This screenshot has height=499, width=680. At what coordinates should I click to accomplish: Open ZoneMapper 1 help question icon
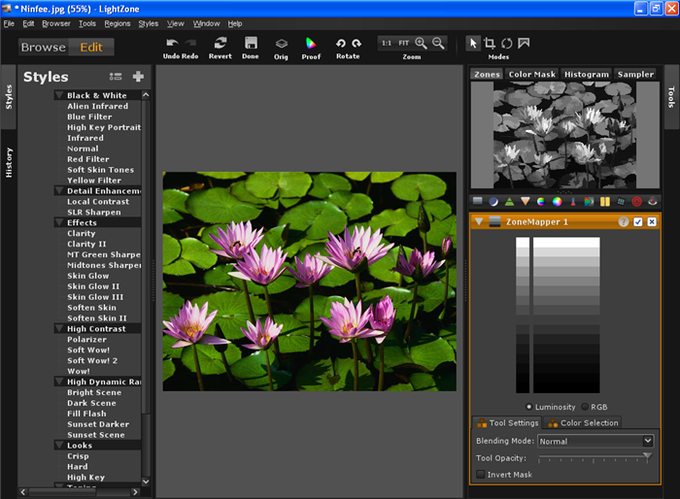pyautogui.click(x=624, y=221)
